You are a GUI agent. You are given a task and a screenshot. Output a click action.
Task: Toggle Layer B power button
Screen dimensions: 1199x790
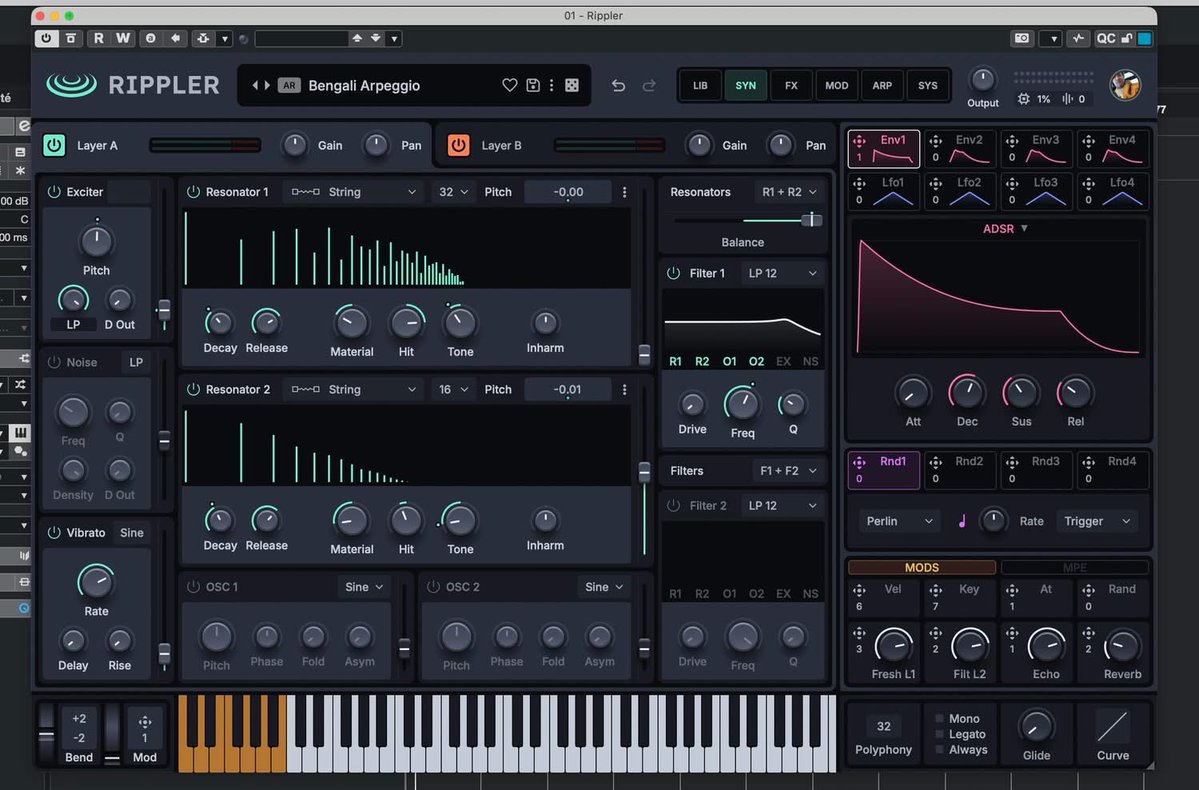[x=458, y=145]
